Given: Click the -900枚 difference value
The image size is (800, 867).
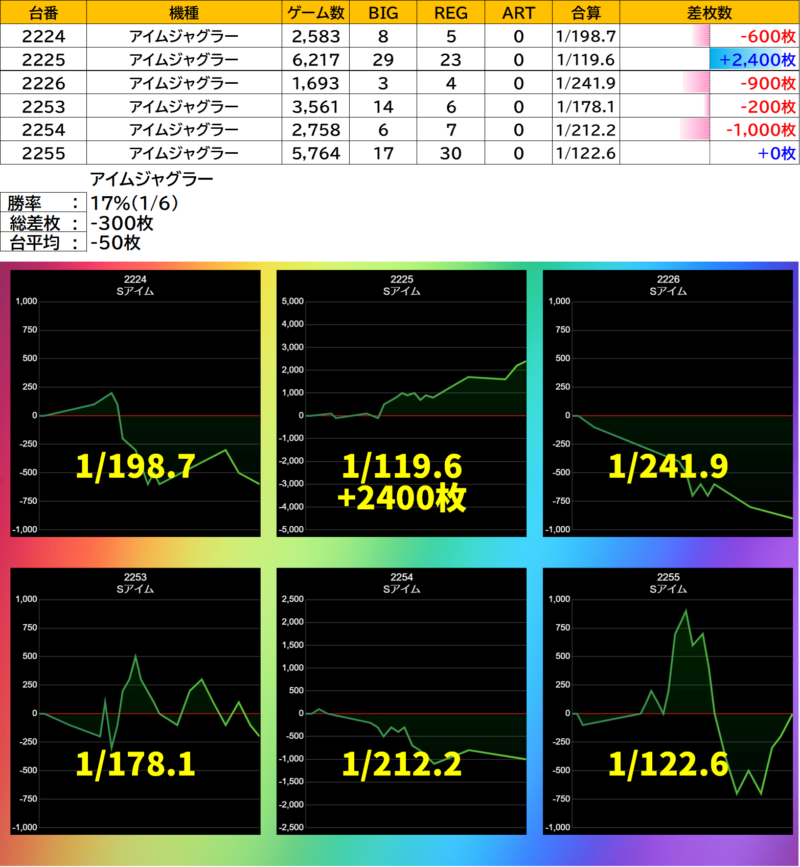Looking at the screenshot, I should coord(768,83).
